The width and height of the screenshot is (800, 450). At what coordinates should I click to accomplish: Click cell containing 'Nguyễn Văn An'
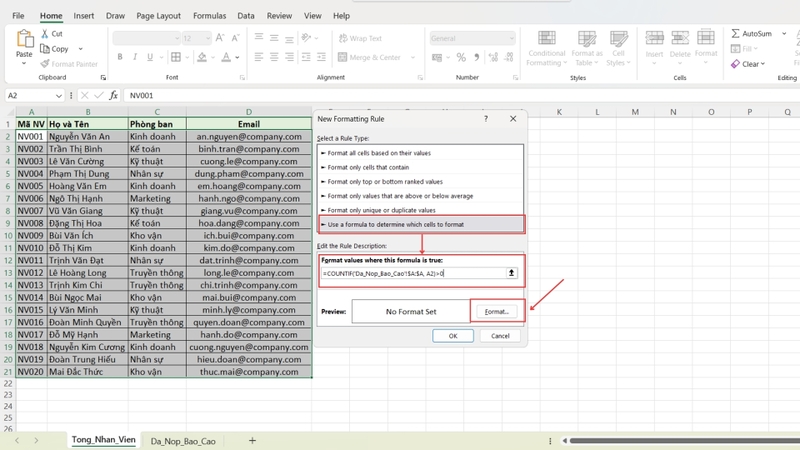point(88,137)
